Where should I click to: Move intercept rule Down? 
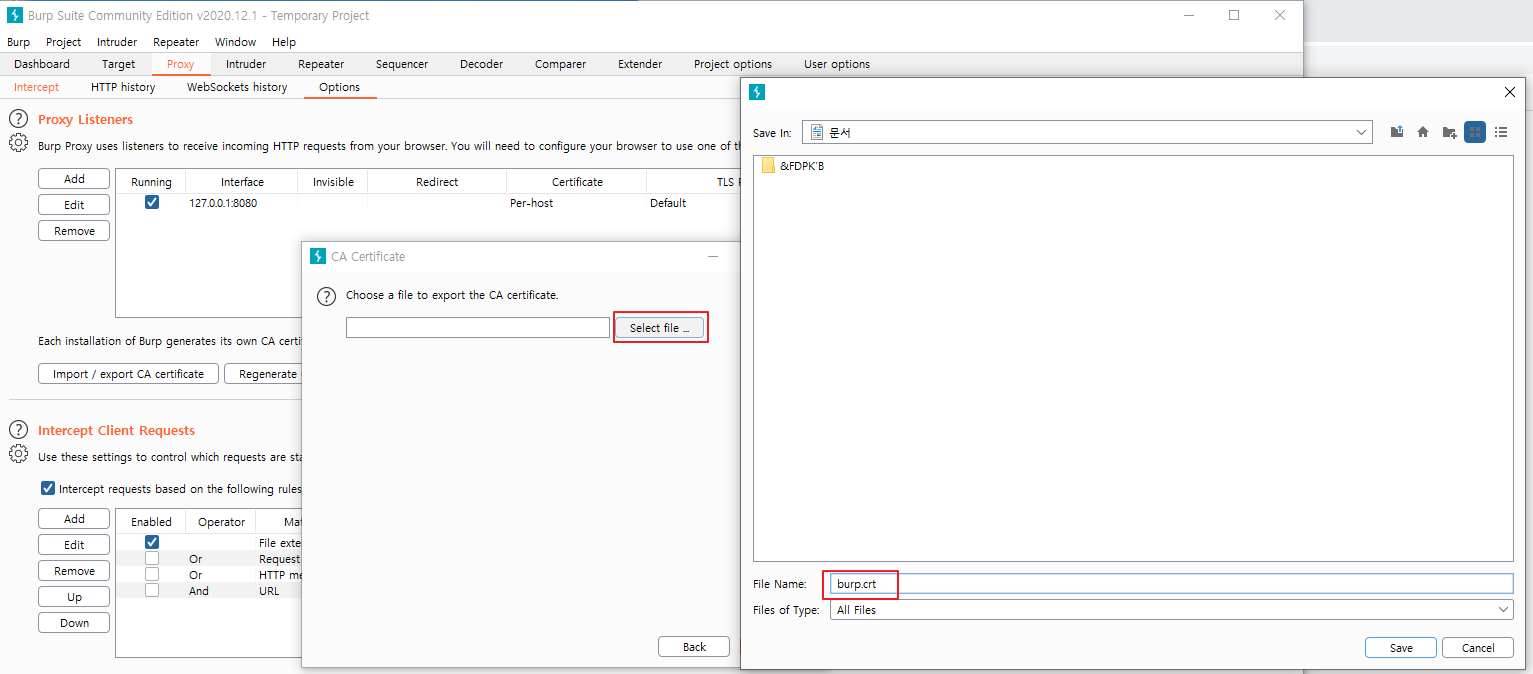(x=74, y=623)
